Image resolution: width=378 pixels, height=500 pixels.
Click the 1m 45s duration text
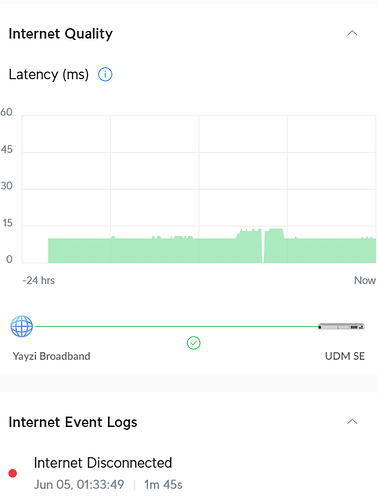163,484
